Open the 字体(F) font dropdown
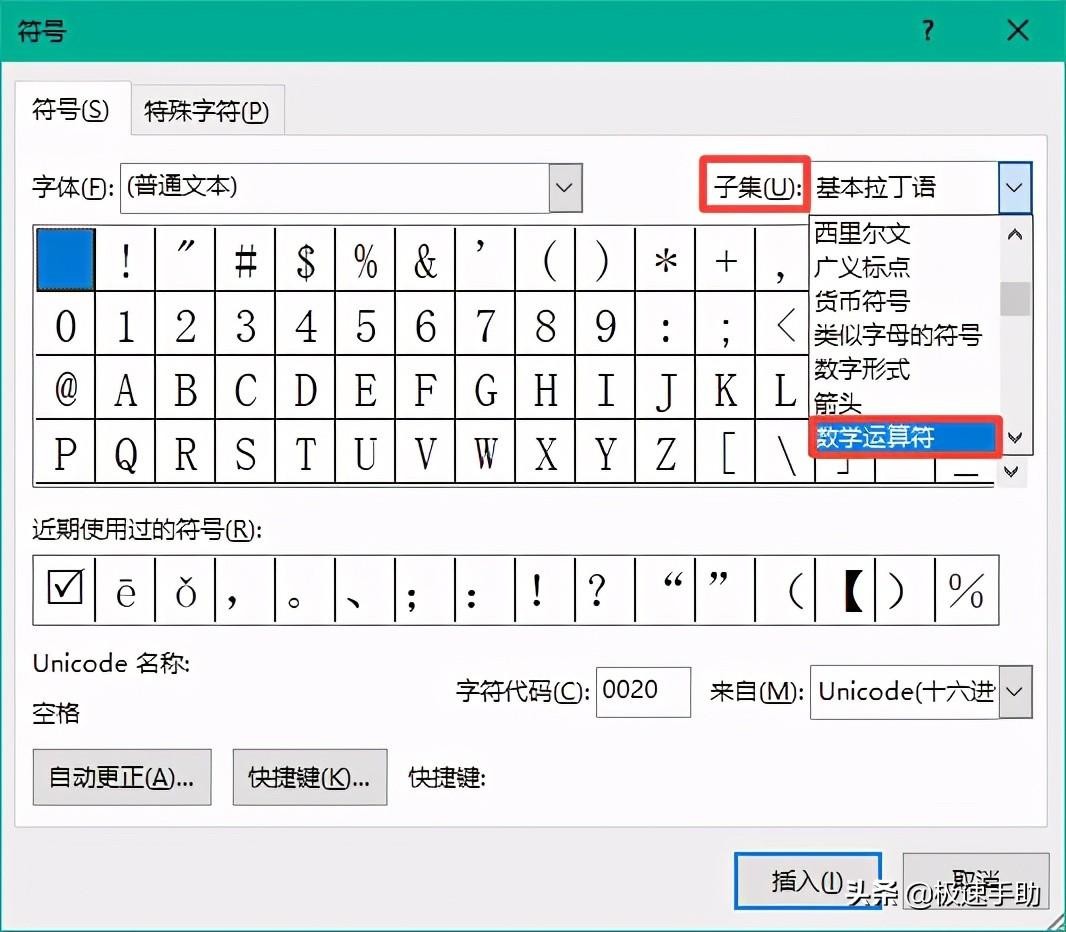Viewport: 1066px width, 932px height. pos(565,187)
